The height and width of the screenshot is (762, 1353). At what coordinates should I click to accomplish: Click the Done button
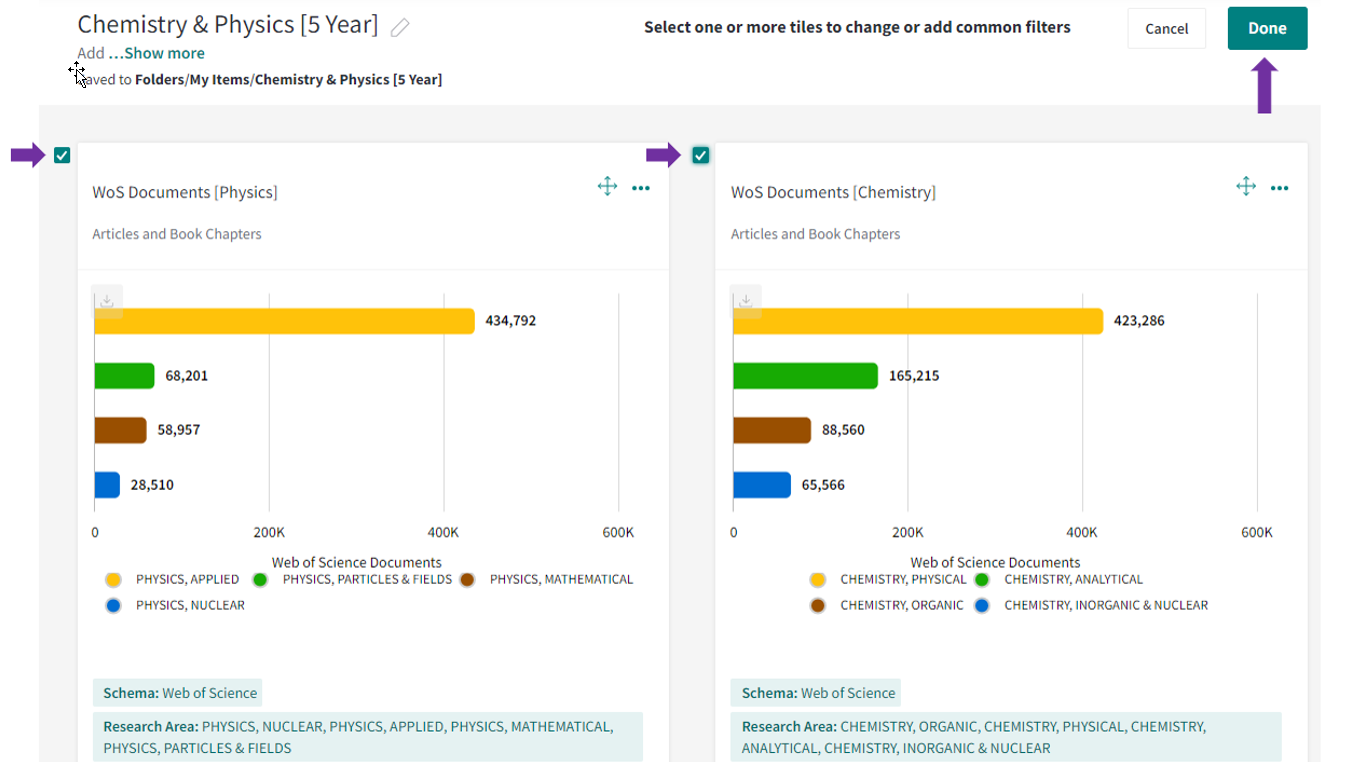coord(1267,28)
